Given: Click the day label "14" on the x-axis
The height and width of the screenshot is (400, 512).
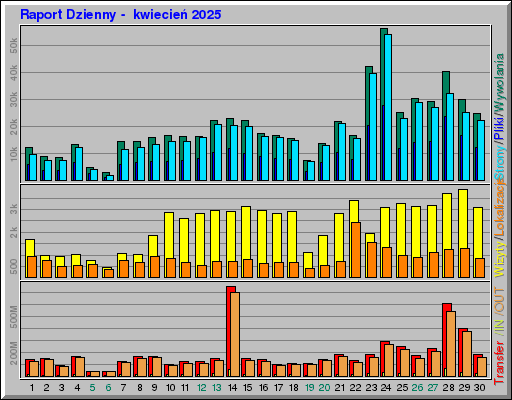Looking at the screenshot, I should [232, 388].
